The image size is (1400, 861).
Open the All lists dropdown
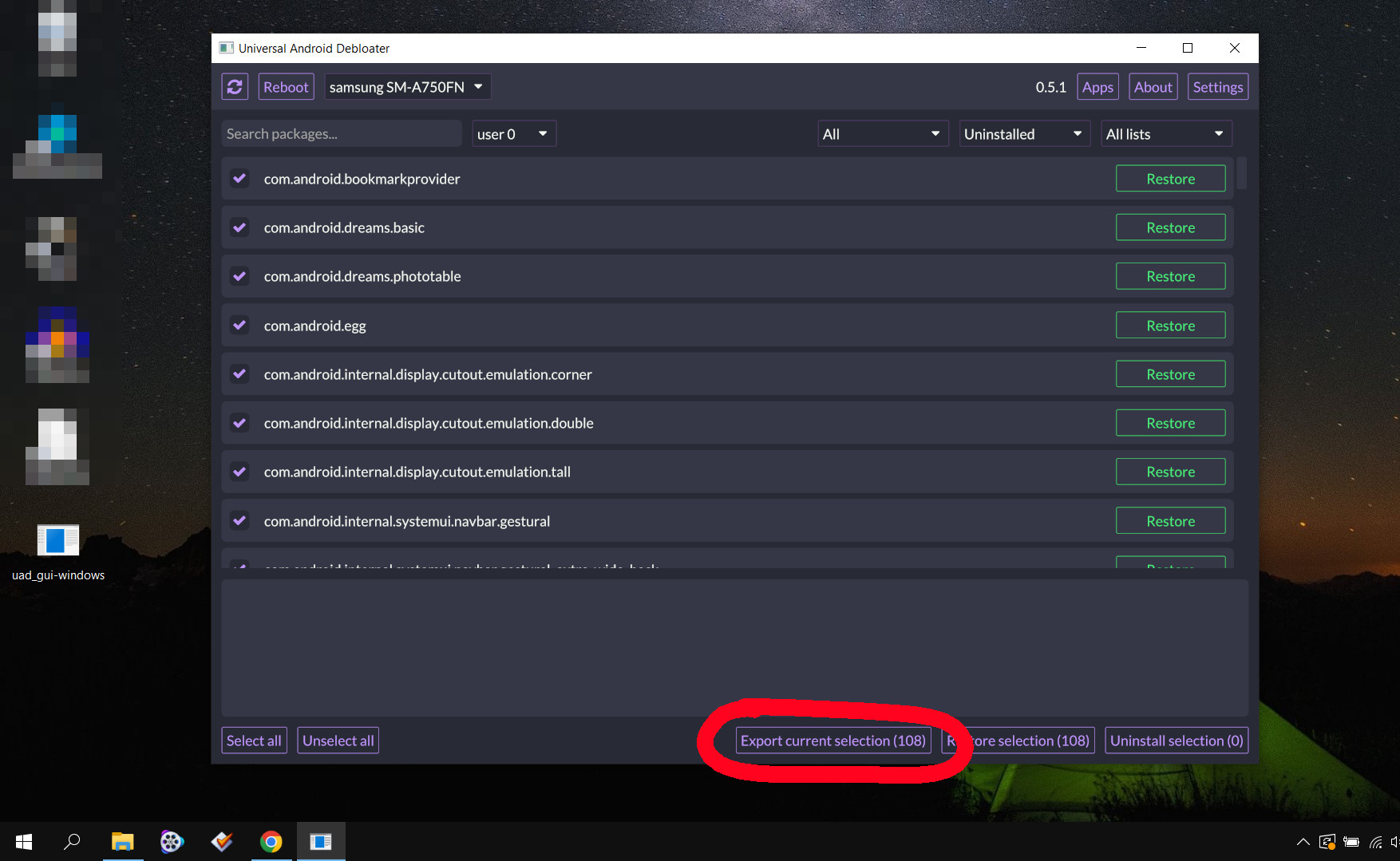1165,133
